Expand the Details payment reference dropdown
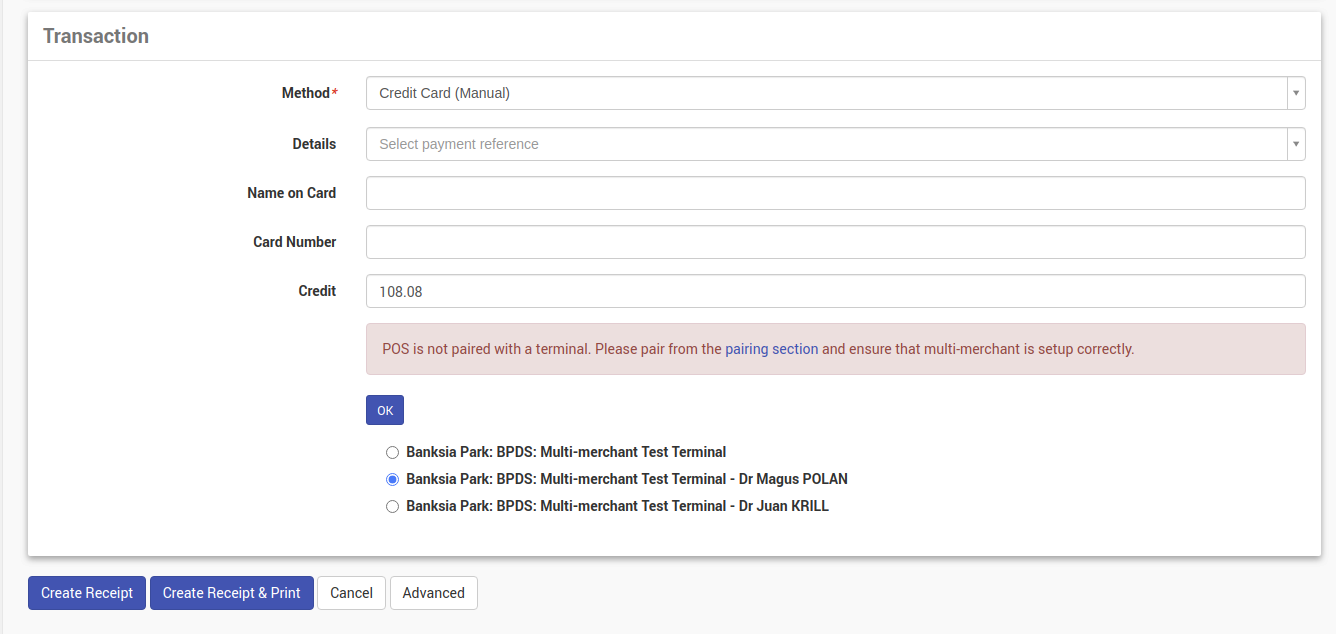The height and width of the screenshot is (634, 1336). pyautogui.click(x=1296, y=144)
